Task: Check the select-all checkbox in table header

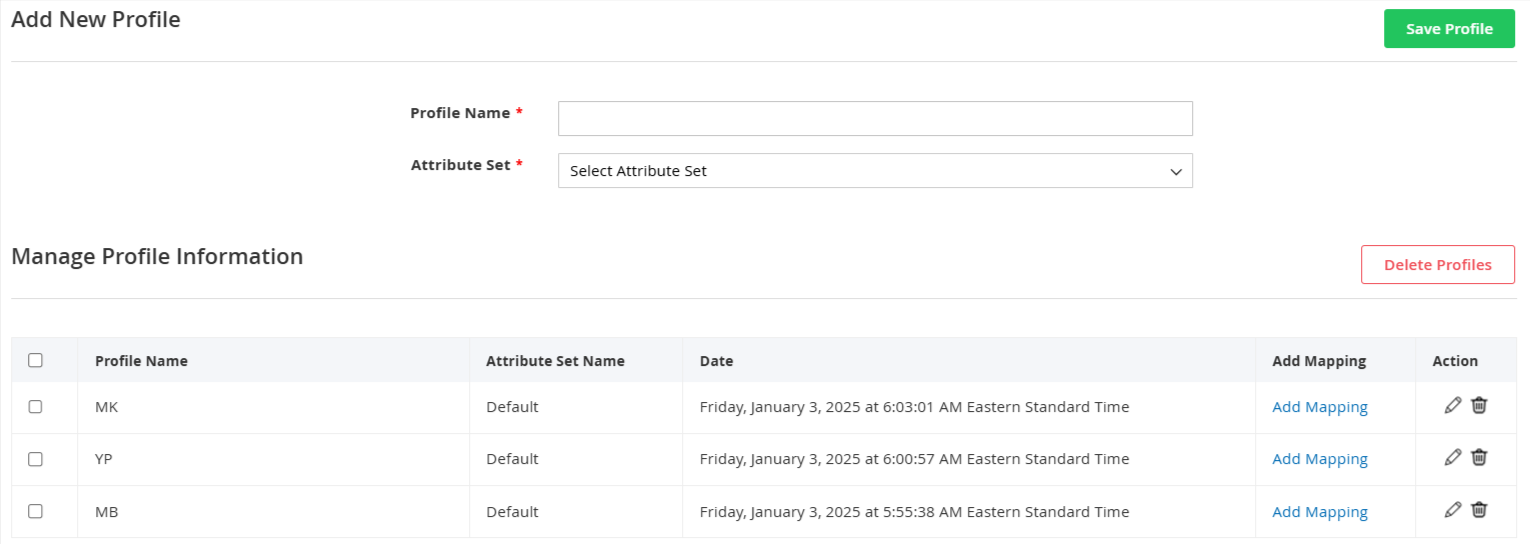Action: 36,360
